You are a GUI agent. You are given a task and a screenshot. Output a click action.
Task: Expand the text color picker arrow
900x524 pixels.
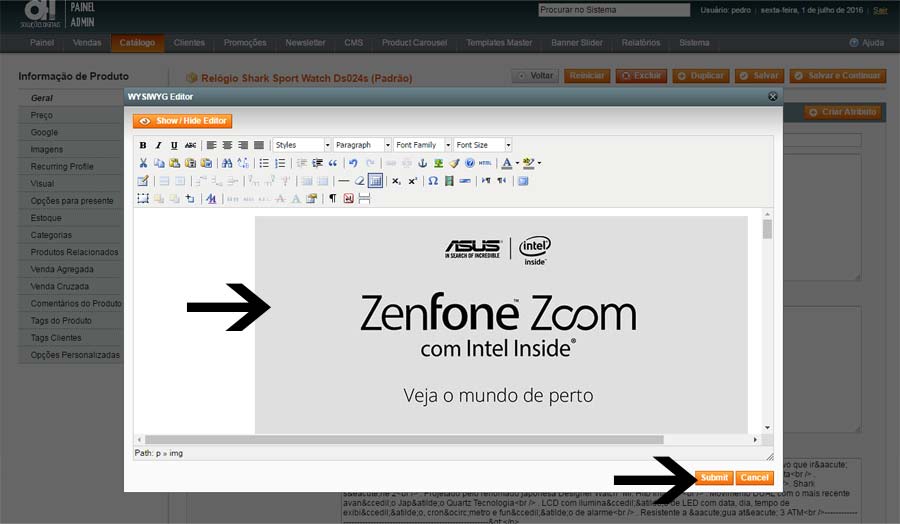point(517,163)
